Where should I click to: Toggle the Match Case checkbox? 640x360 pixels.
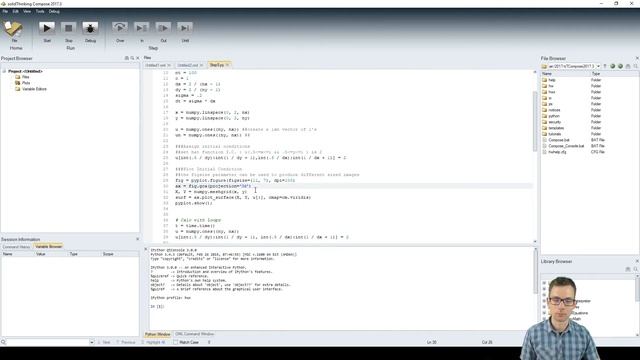176,342
